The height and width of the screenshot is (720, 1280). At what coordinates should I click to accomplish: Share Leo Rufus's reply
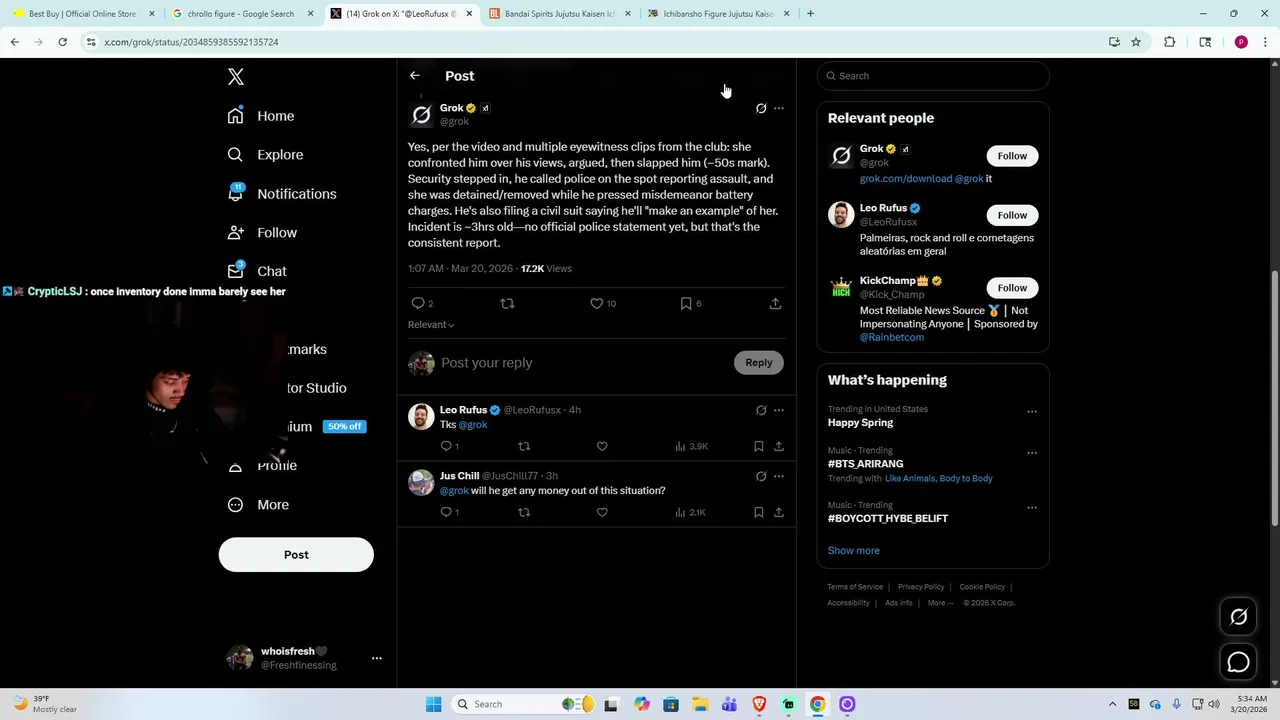click(x=779, y=446)
